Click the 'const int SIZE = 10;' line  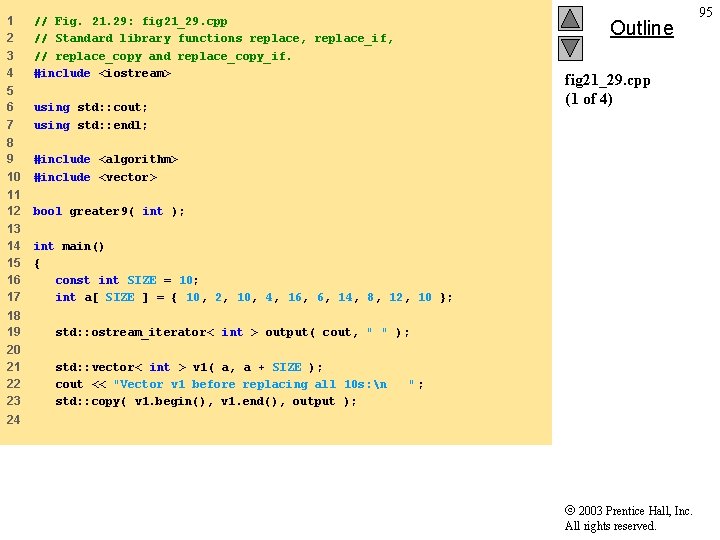tap(127, 280)
